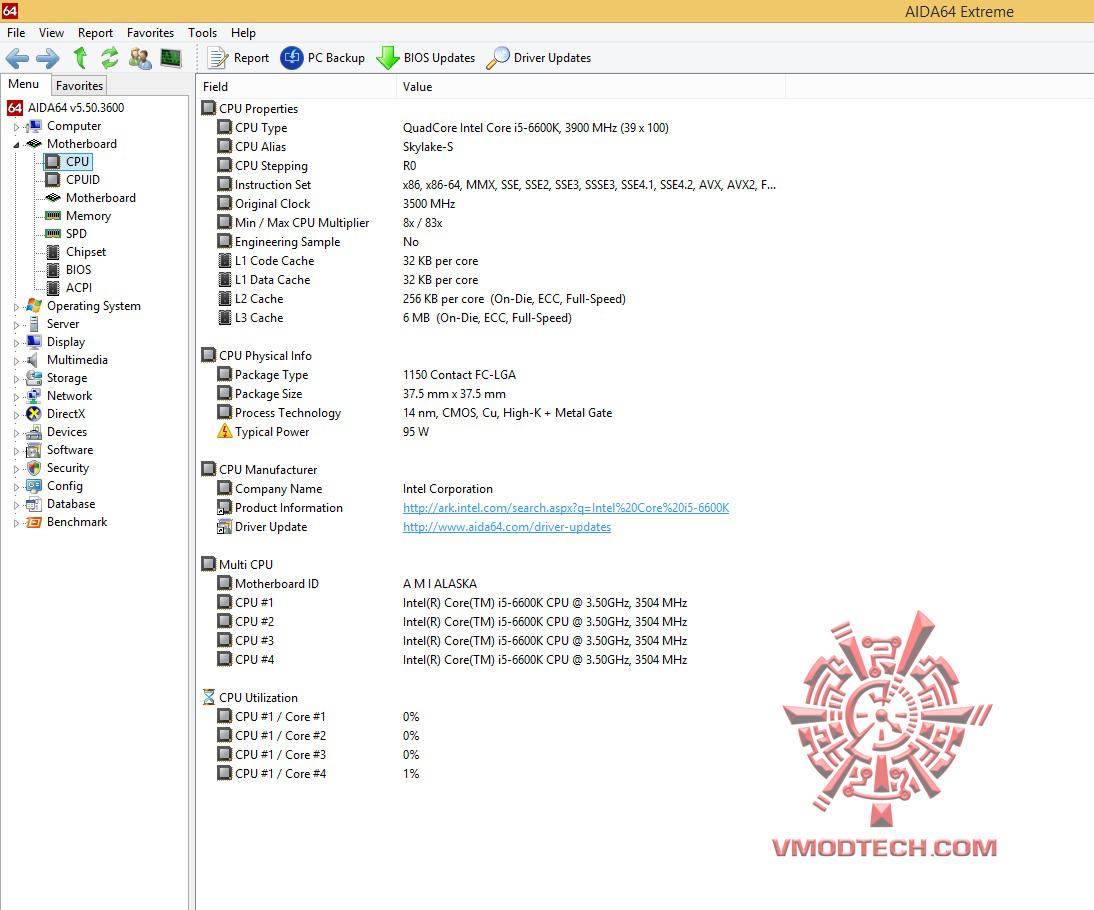The width and height of the screenshot is (1094, 910).
Task: Select the CPU #1 / Core #4 row
Action: tap(488, 774)
